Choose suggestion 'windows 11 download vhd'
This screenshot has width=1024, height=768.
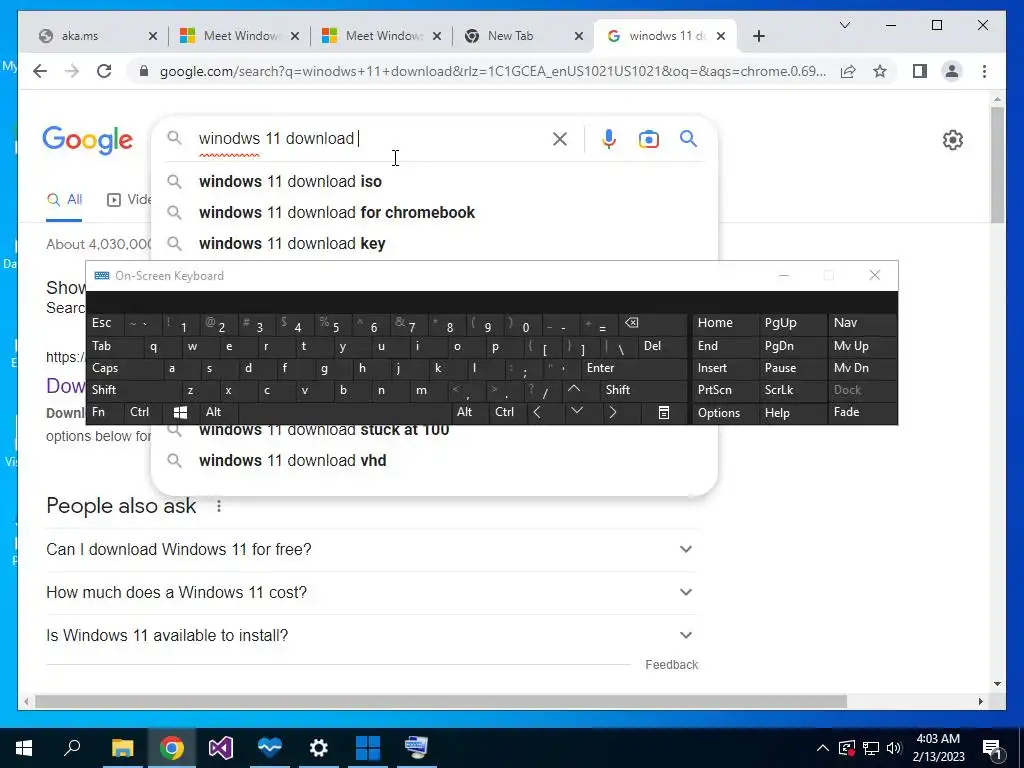[434, 460]
